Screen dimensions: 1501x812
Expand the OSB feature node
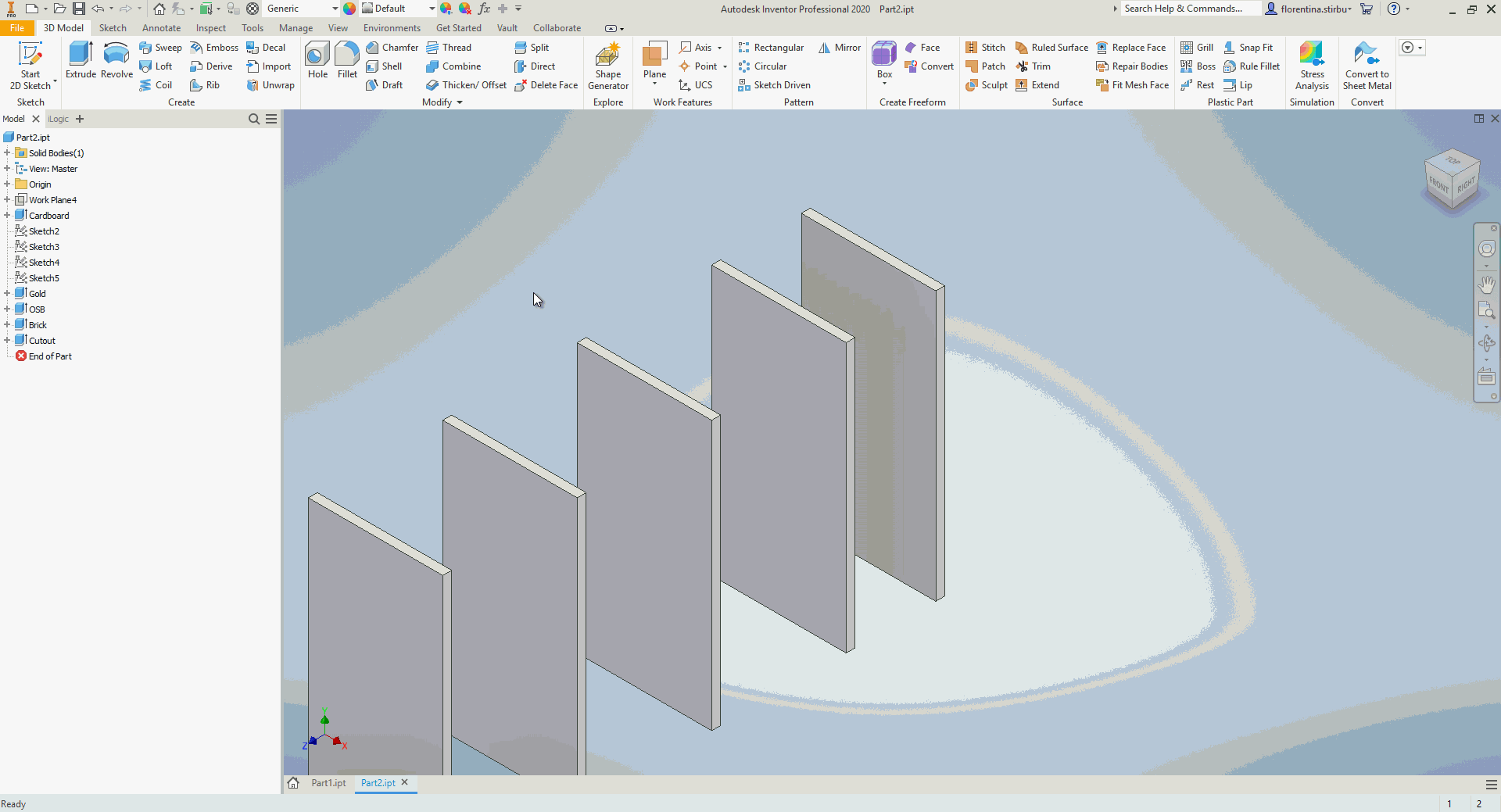7,309
